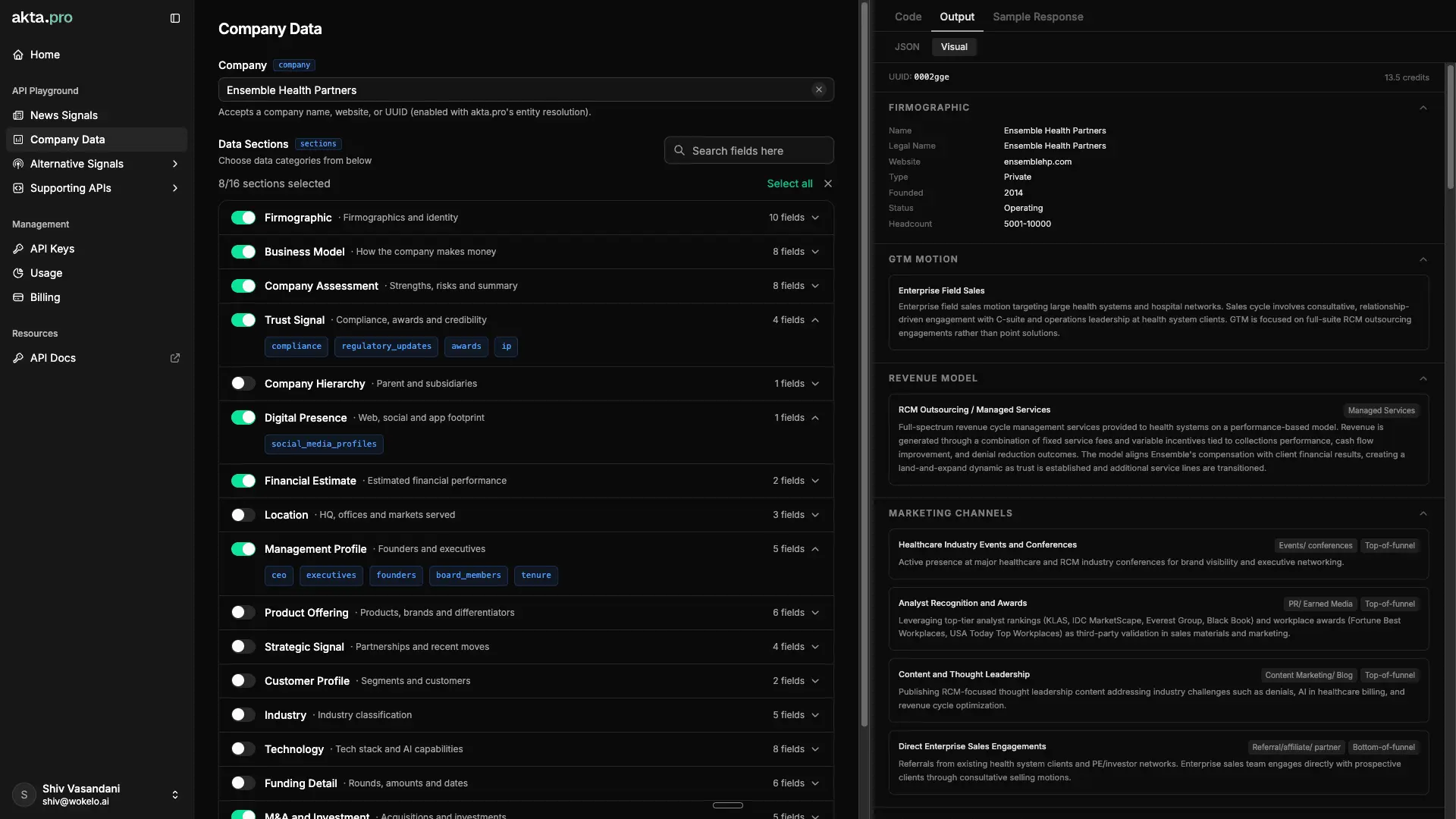Open the account switcher chevrons
Image resolution: width=1456 pixels, height=819 pixels.
(175, 795)
